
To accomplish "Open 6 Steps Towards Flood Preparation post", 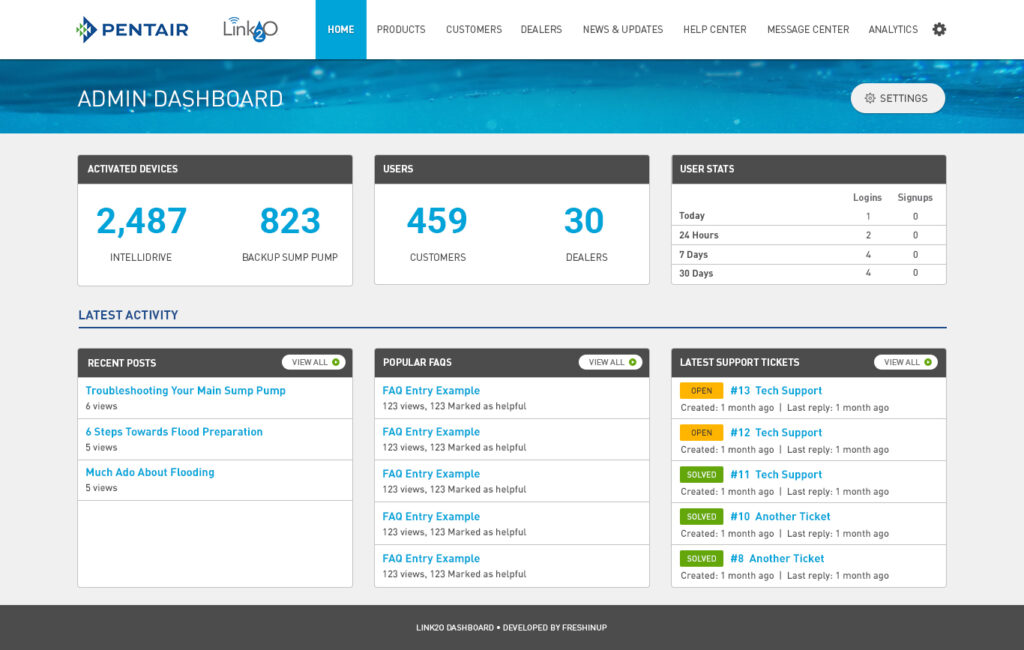I will [174, 432].
